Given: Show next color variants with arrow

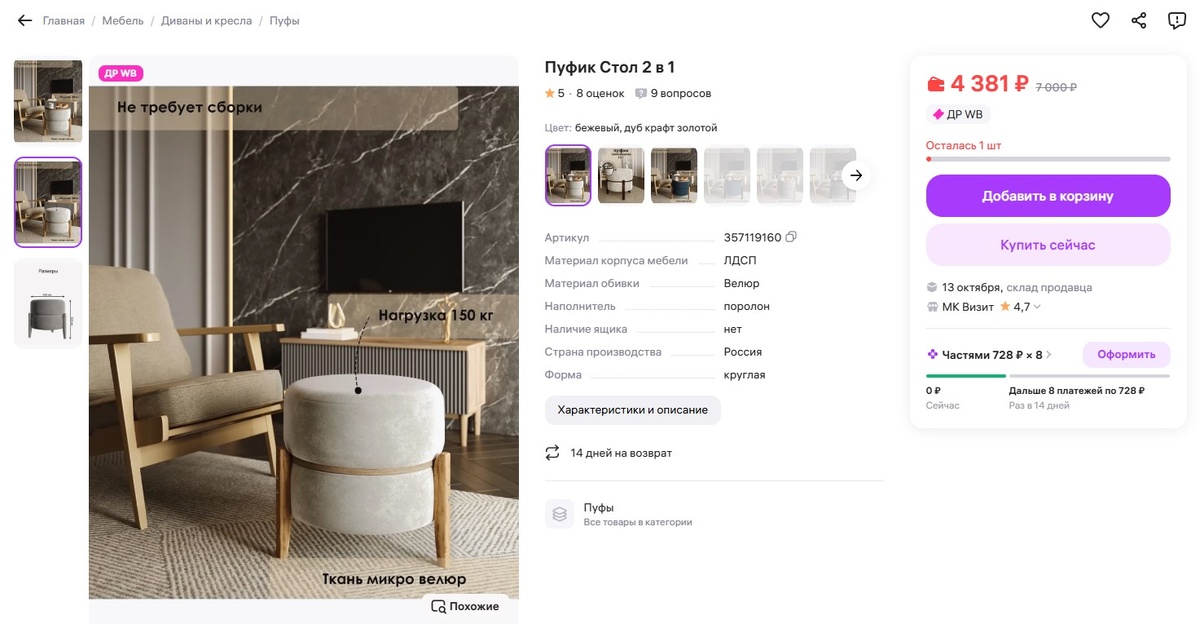Looking at the screenshot, I should click(x=856, y=175).
